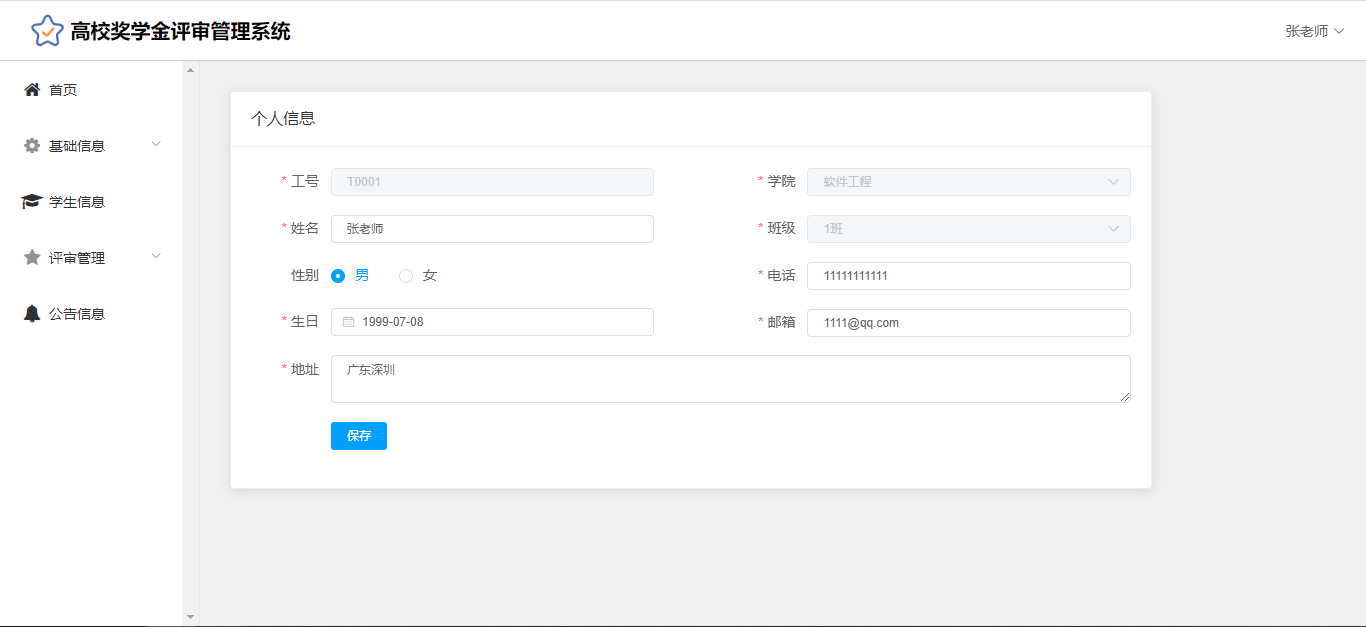Click the 姓名 input field
This screenshot has height=627, width=1366.
[492, 229]
